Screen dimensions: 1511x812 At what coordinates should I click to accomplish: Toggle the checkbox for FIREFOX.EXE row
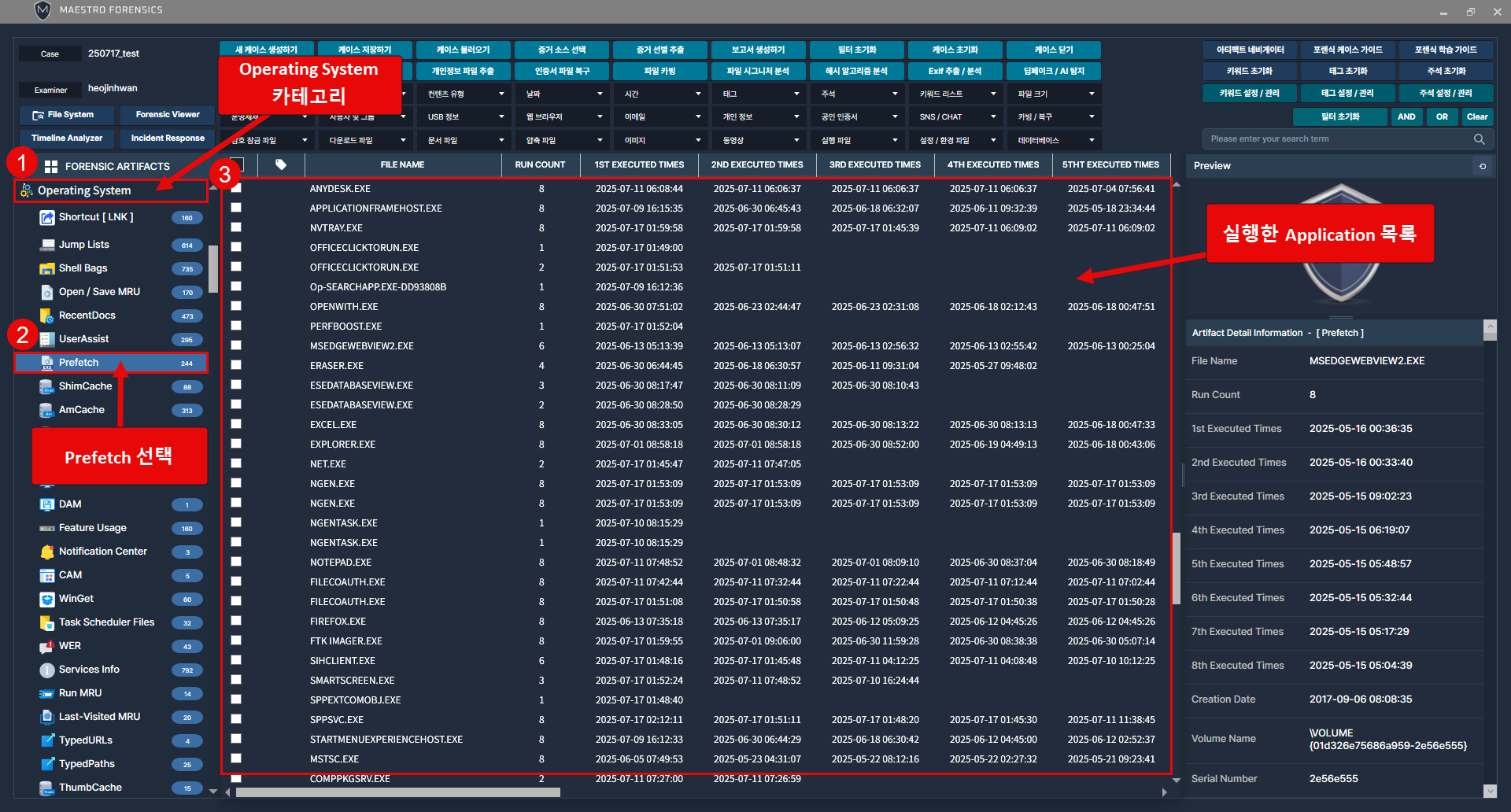pos(236,621)
